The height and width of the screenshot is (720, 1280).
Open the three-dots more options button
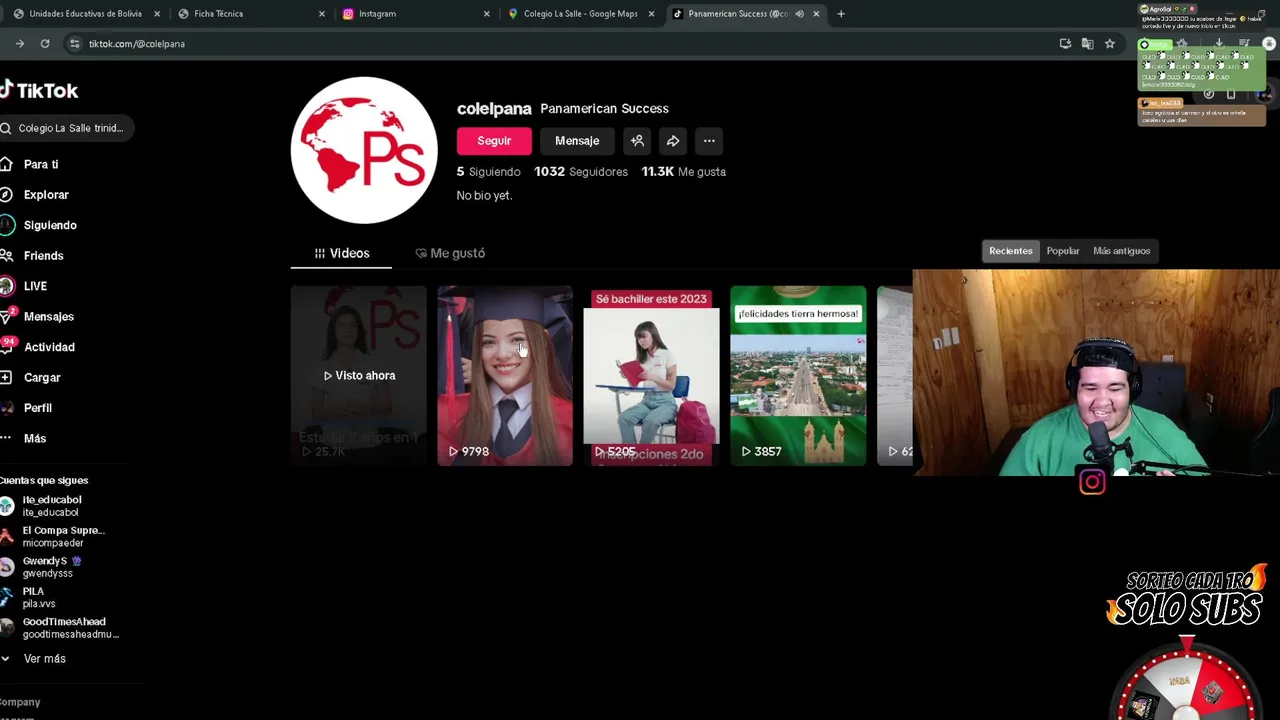709,141
